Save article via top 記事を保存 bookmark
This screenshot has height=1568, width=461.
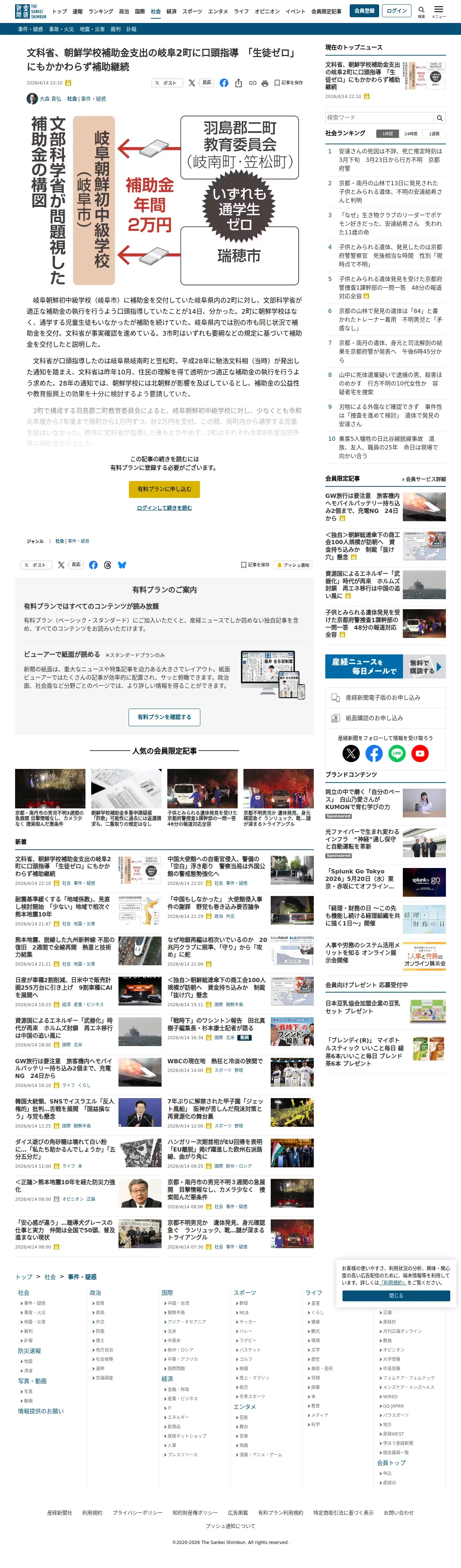click(289, 83)
